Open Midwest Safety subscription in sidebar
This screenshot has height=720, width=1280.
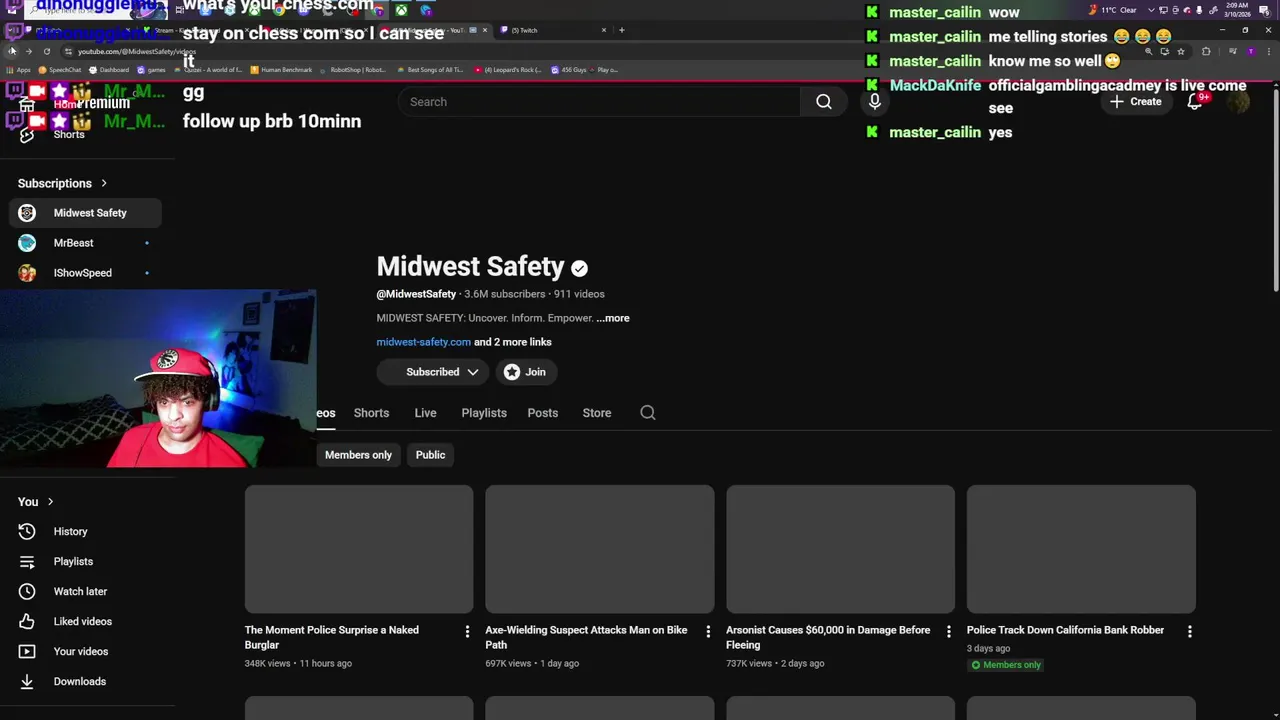pyautogui.click(x=86, y=213)
